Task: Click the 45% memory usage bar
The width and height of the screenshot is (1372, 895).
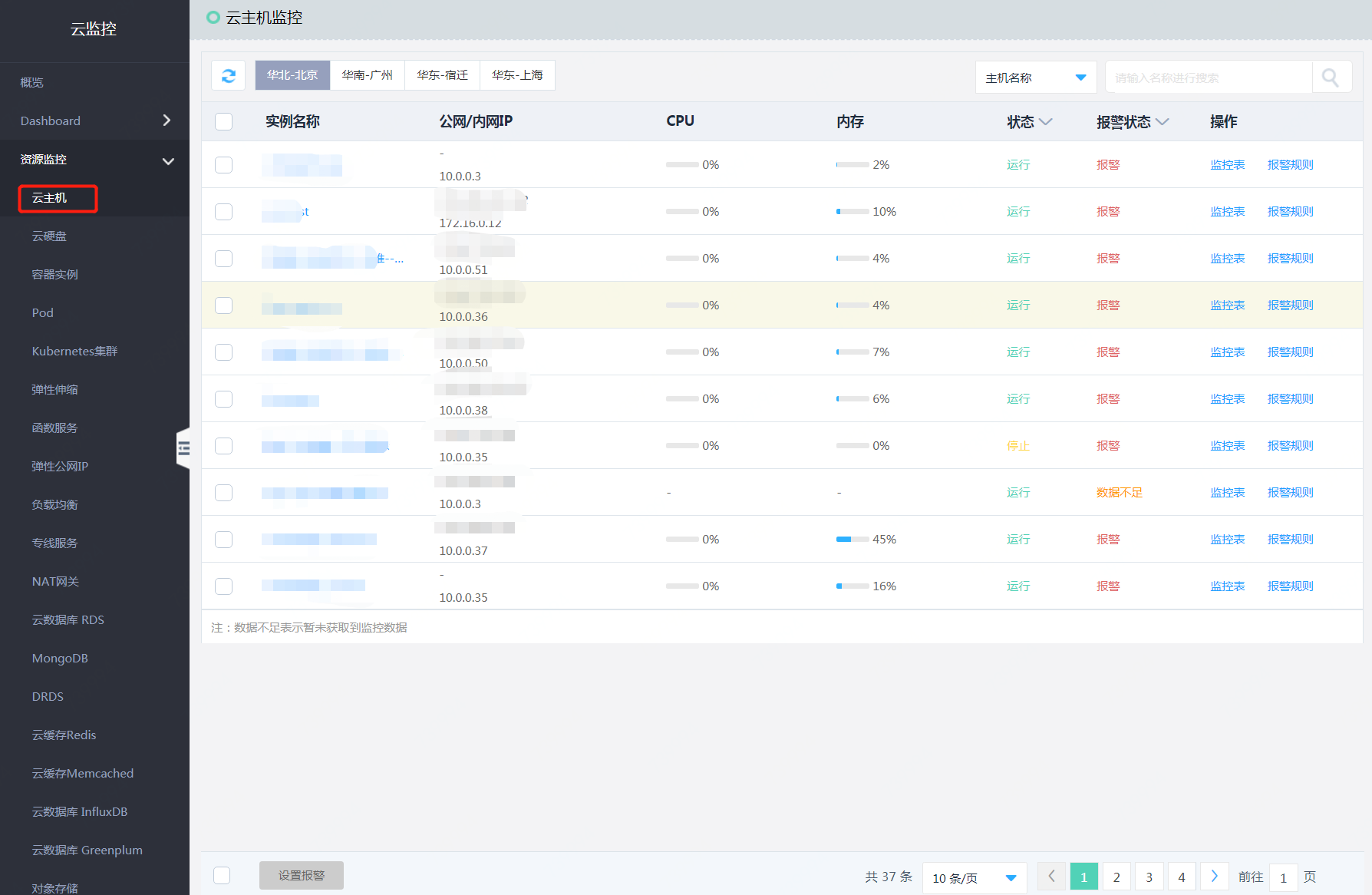Action: (x=852, y=540)
